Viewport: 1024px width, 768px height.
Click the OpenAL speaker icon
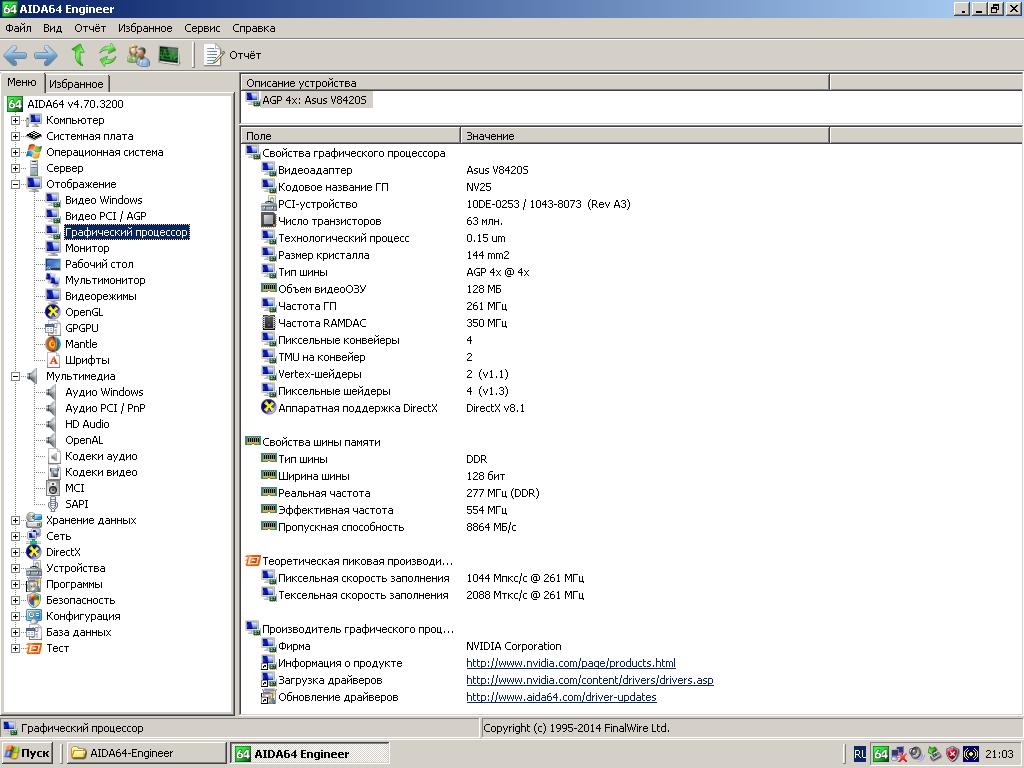pyautogui.click(x=53, y=440)
